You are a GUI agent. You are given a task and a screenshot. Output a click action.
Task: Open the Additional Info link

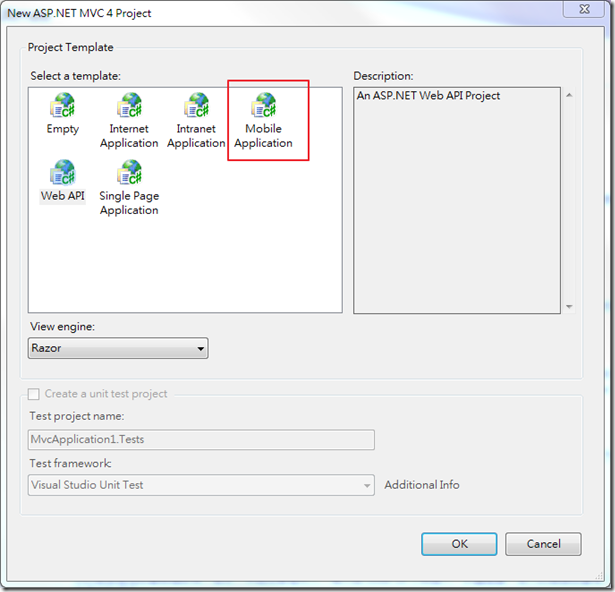coord(422,485)
